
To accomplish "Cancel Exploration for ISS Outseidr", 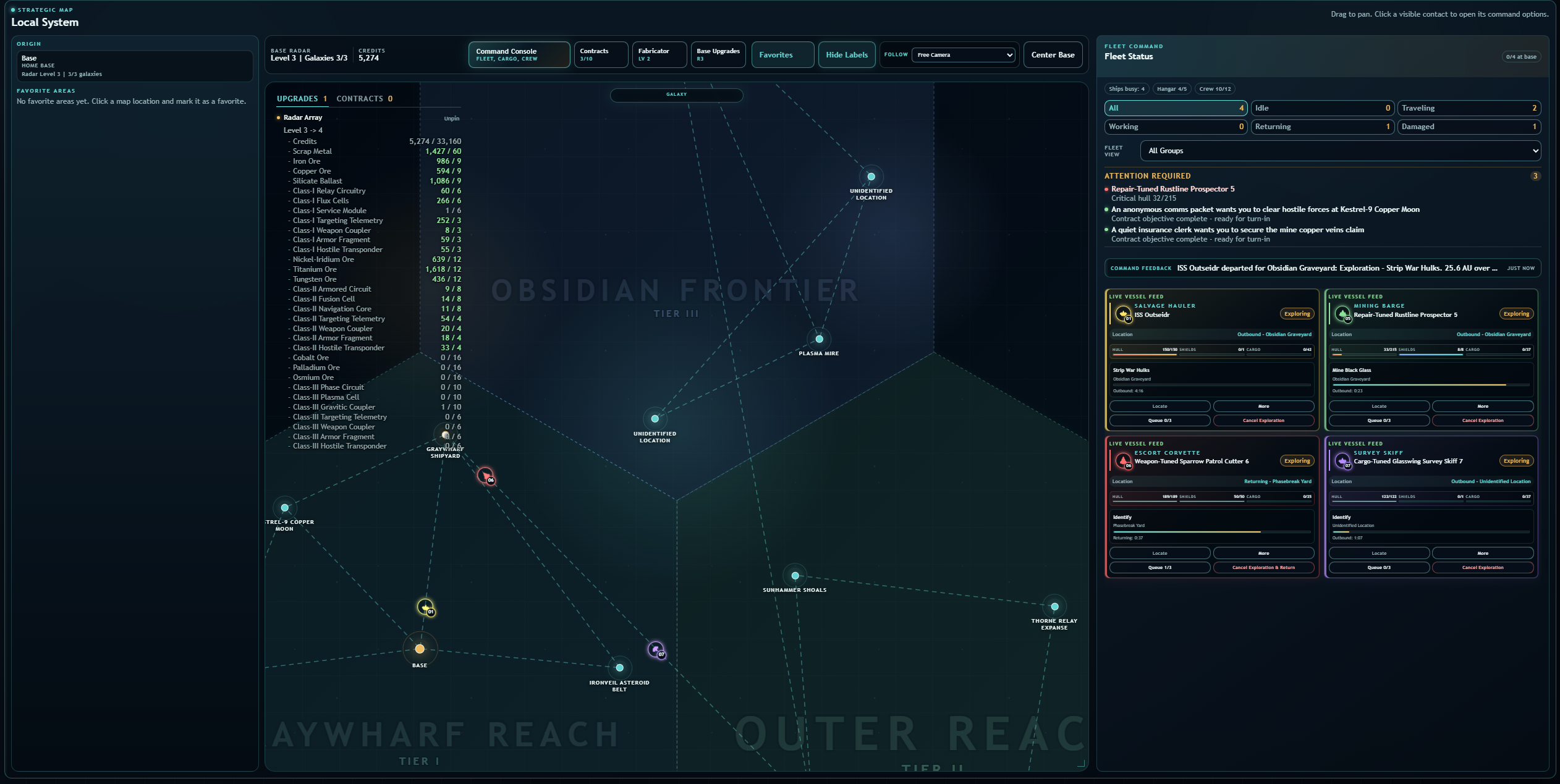I will tap(1263, 421).
